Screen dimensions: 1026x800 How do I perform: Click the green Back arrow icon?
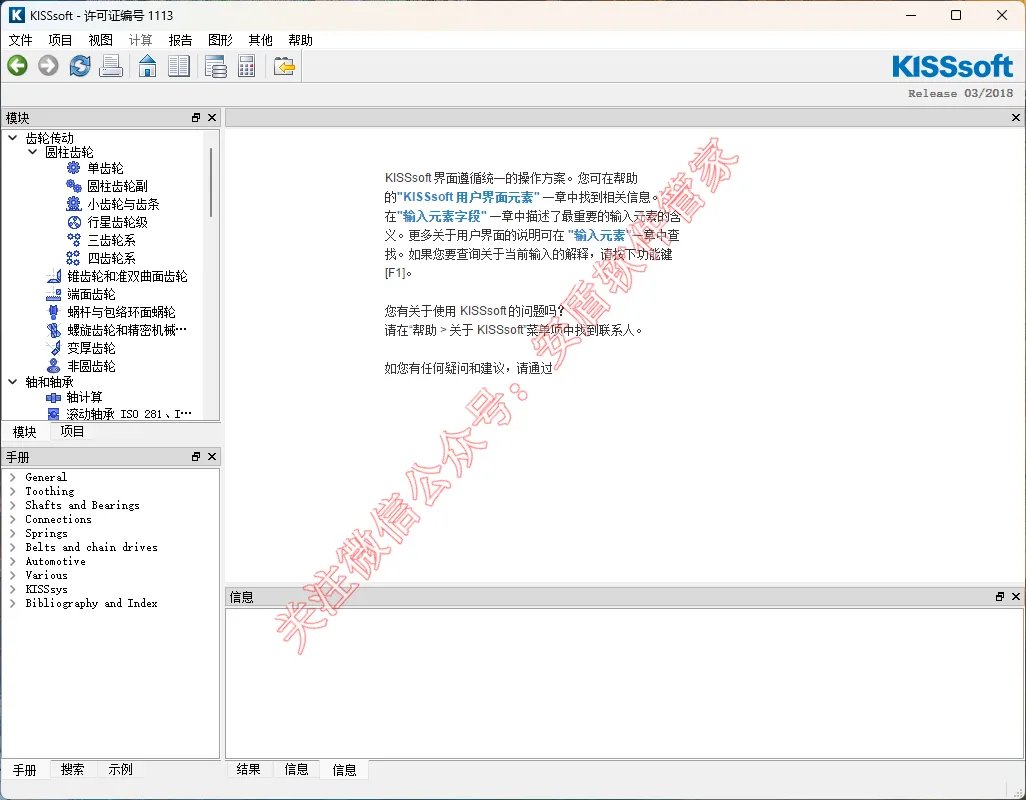18,65
